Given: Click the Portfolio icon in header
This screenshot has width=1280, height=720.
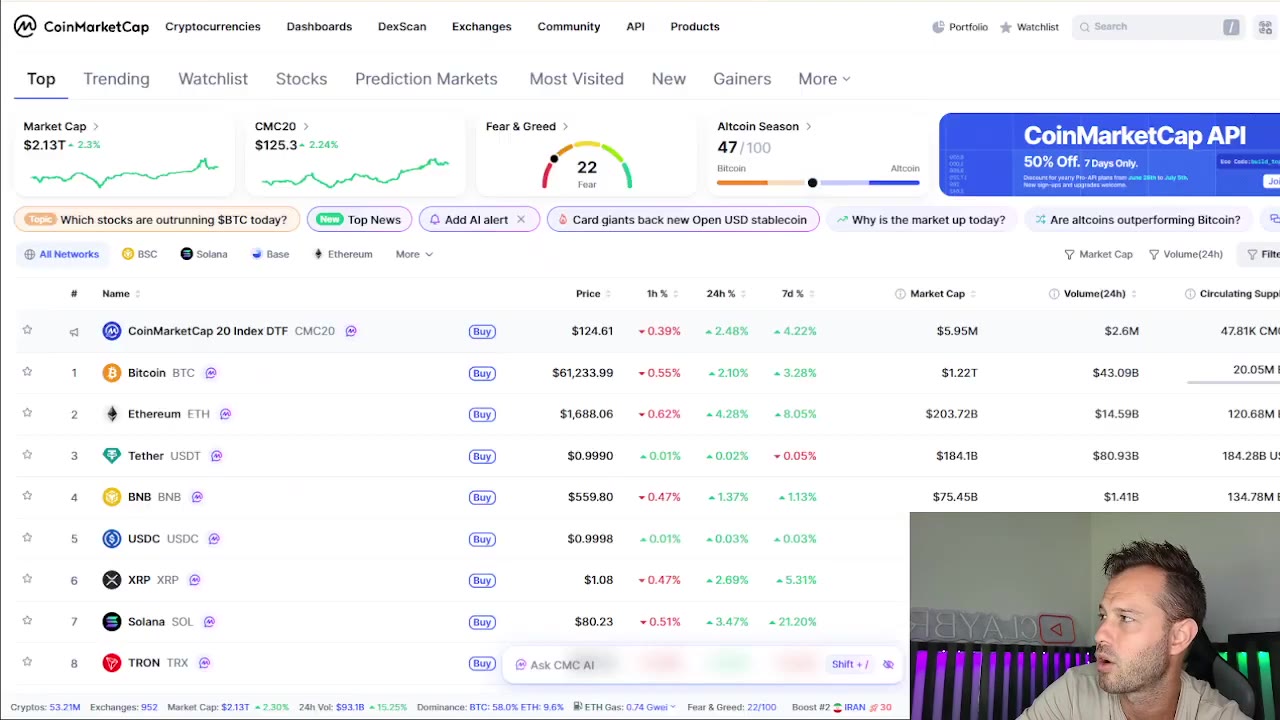Looking at the screenshot, I should [938, 27].
